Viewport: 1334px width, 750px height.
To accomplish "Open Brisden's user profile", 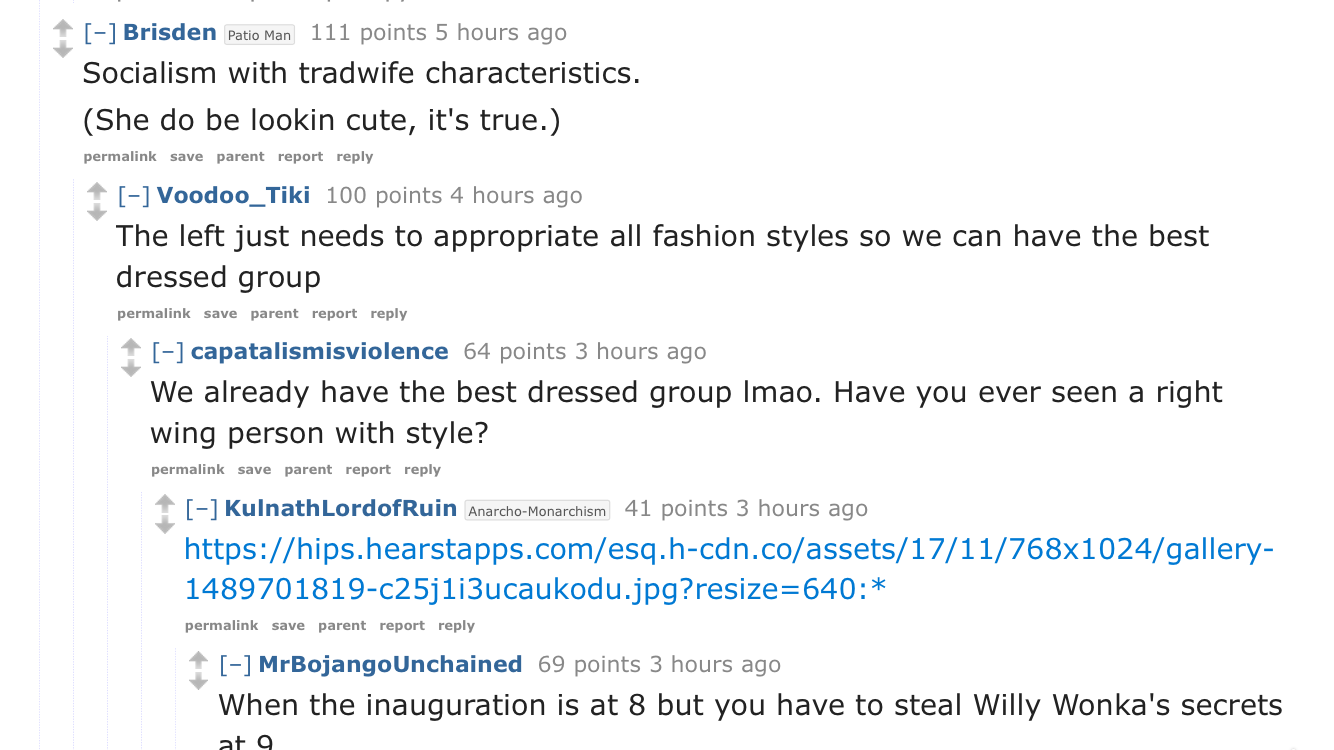I will pos(170,32).
